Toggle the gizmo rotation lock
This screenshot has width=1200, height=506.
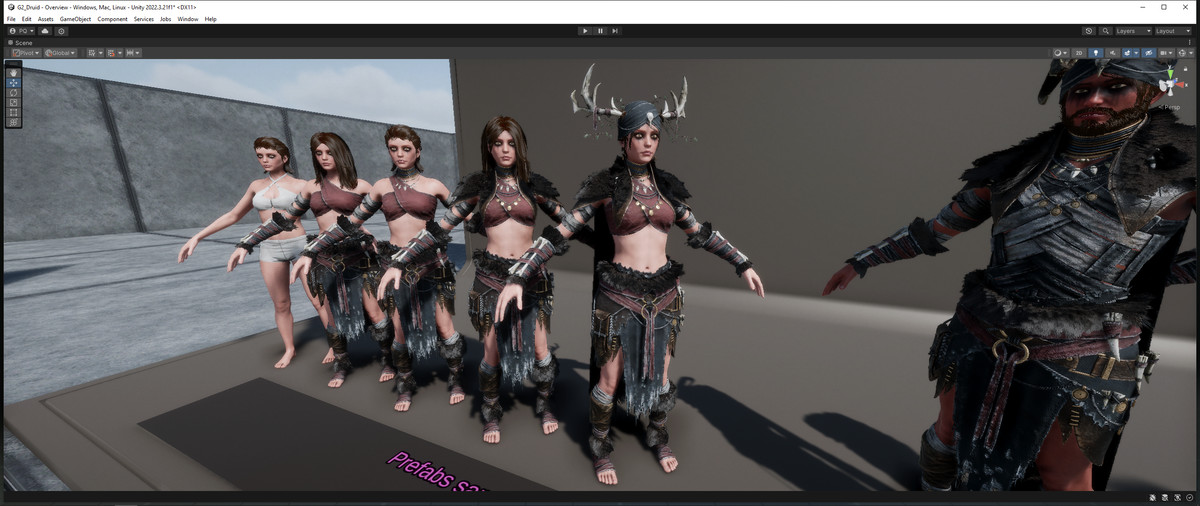1185,68
